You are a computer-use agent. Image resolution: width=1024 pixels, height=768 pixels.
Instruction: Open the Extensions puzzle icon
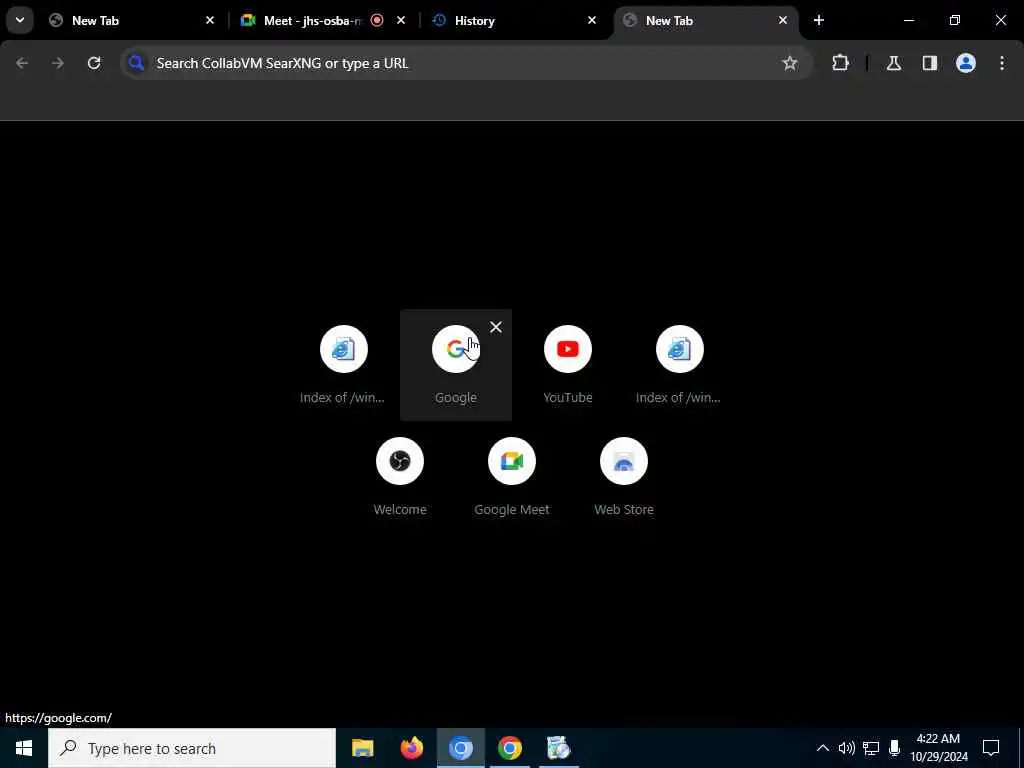(840, 63)
